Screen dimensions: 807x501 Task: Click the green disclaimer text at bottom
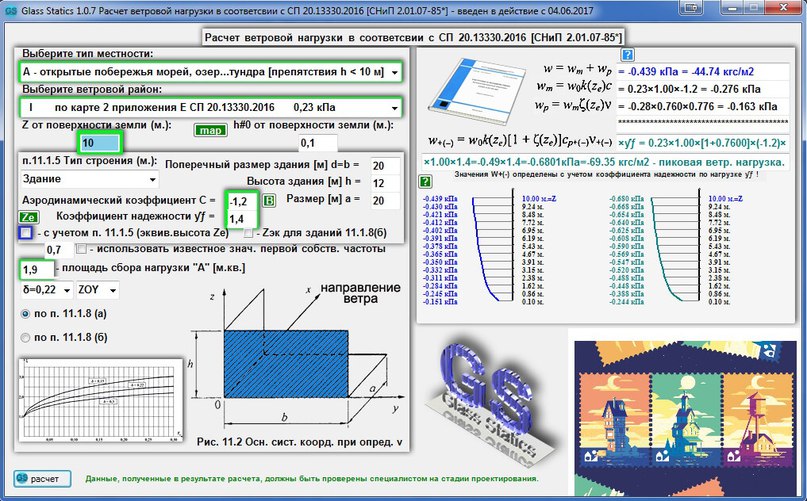coord(312,478)
